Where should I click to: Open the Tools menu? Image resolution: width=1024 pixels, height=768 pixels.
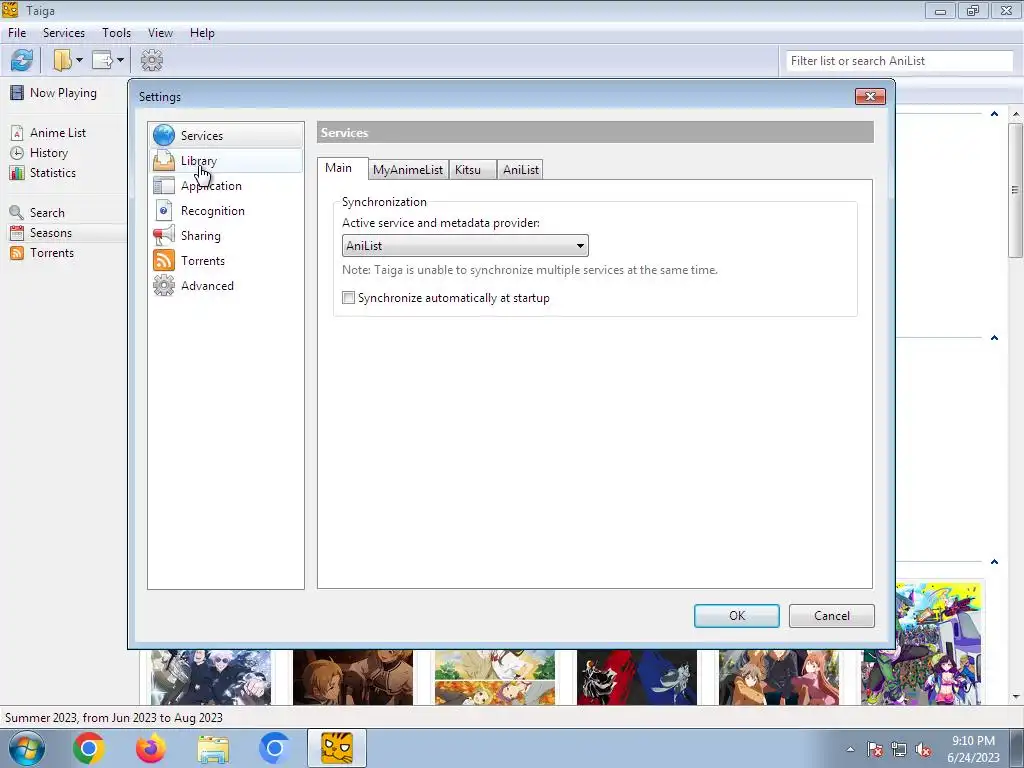tap(116, 33)
